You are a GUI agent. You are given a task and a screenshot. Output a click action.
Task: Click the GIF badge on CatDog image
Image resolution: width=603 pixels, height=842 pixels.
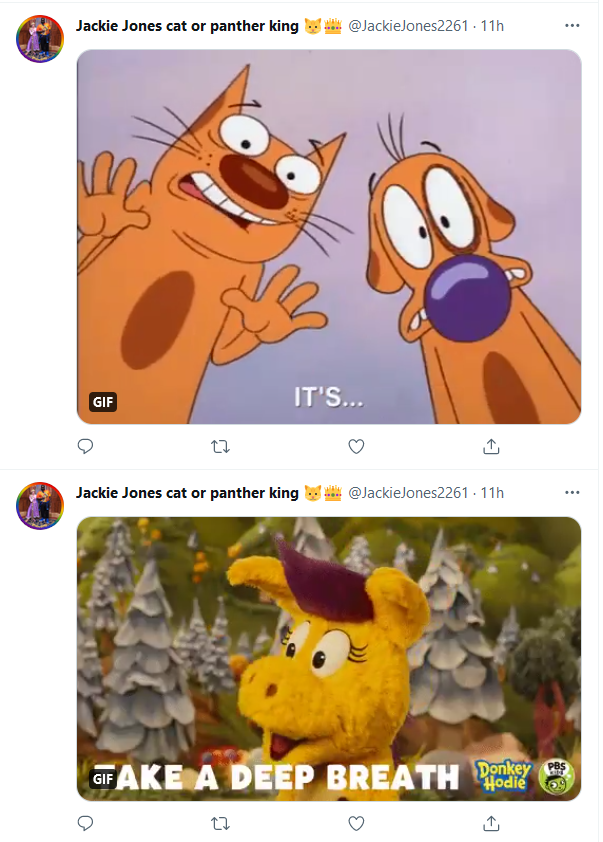[x=103, y=402]
